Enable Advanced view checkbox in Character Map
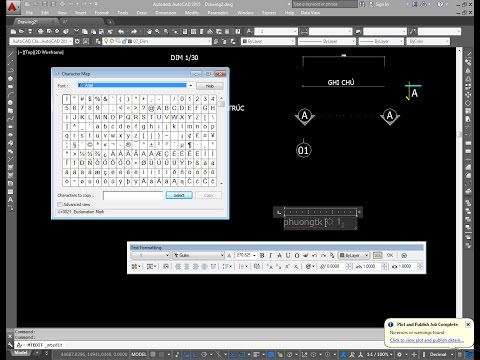 60,204
